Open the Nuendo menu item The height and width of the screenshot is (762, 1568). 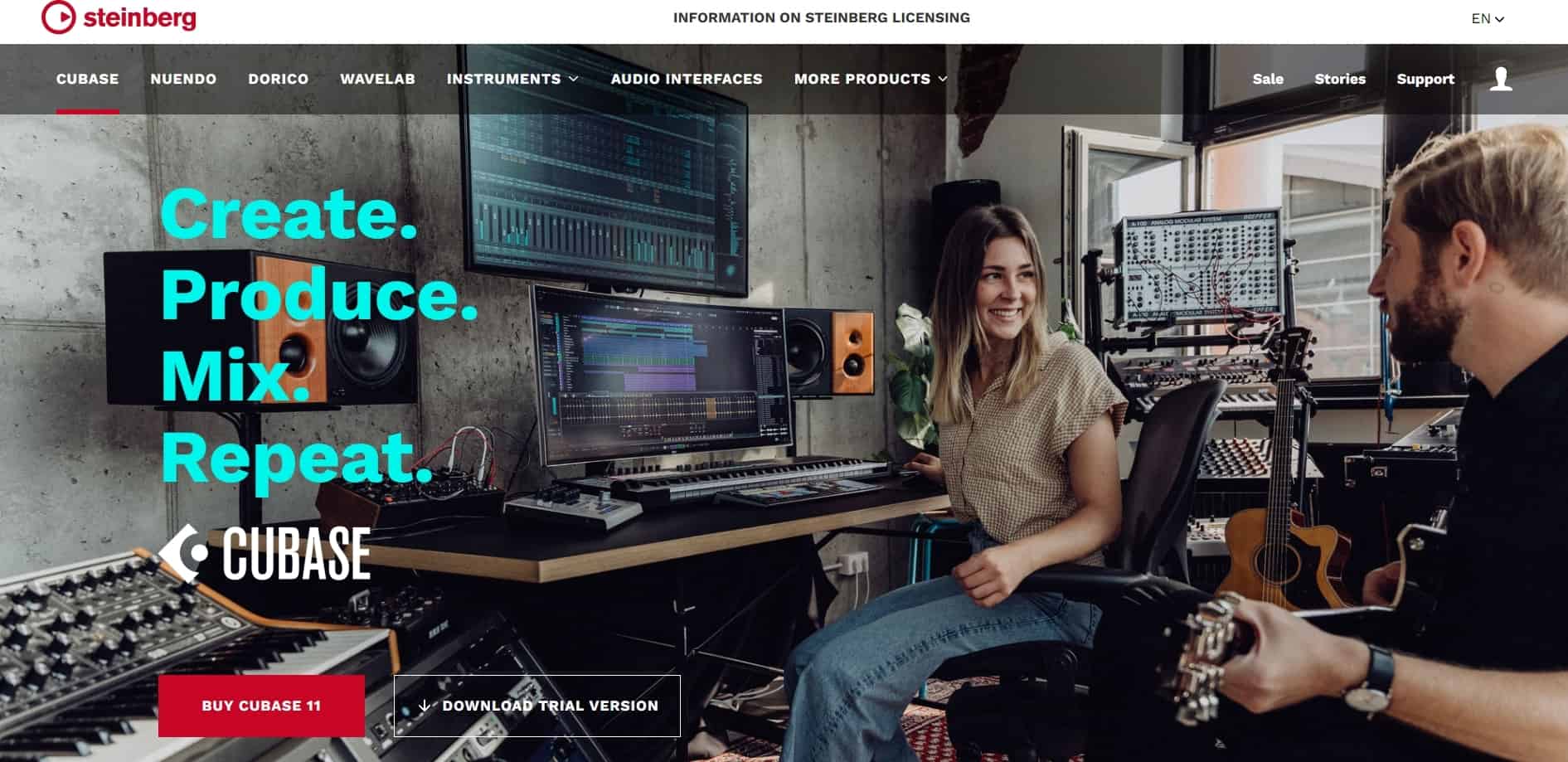tap(183, 79)
